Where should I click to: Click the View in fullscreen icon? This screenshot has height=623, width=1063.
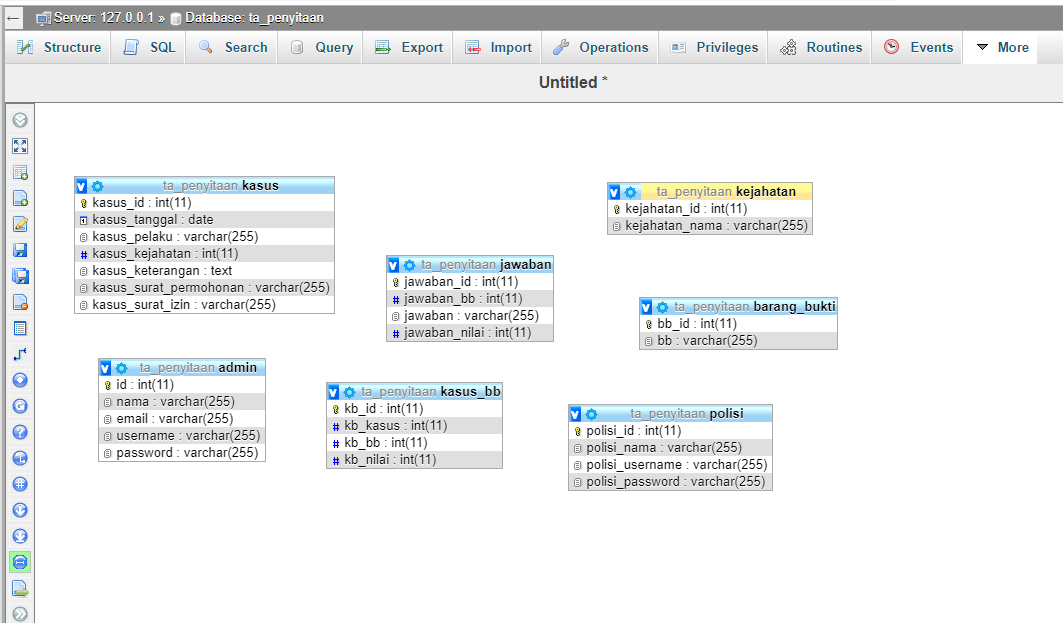click(20, 146)
